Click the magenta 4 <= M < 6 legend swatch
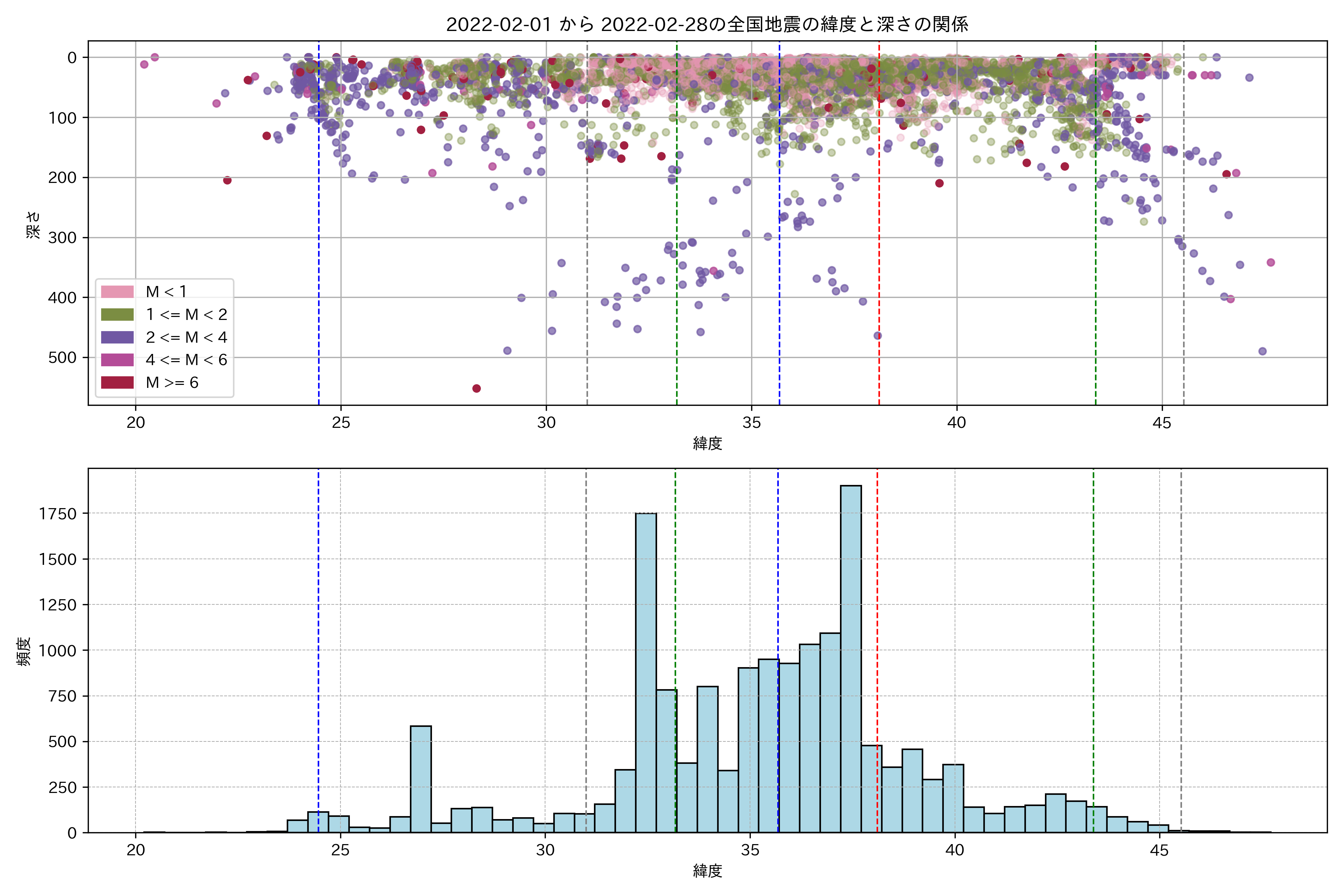Viewport: 1344px width, 896px height. tap(117, 360)
